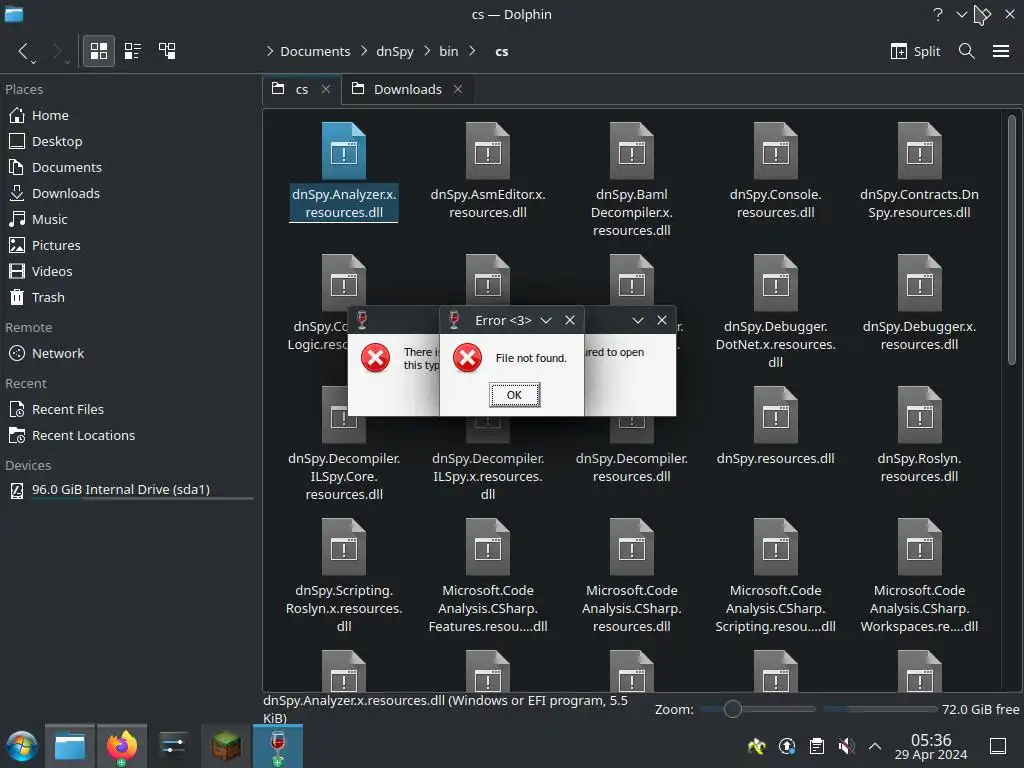Select dnSpy.resources.dll file
The image size is (1024, 768).
(x=775, y=426)
